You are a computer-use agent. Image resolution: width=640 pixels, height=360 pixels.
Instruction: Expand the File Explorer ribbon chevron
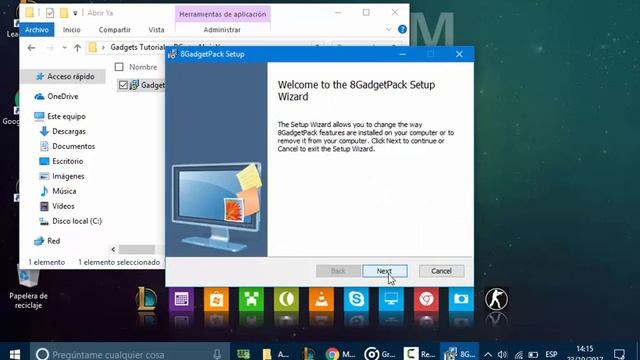(389, 29)
